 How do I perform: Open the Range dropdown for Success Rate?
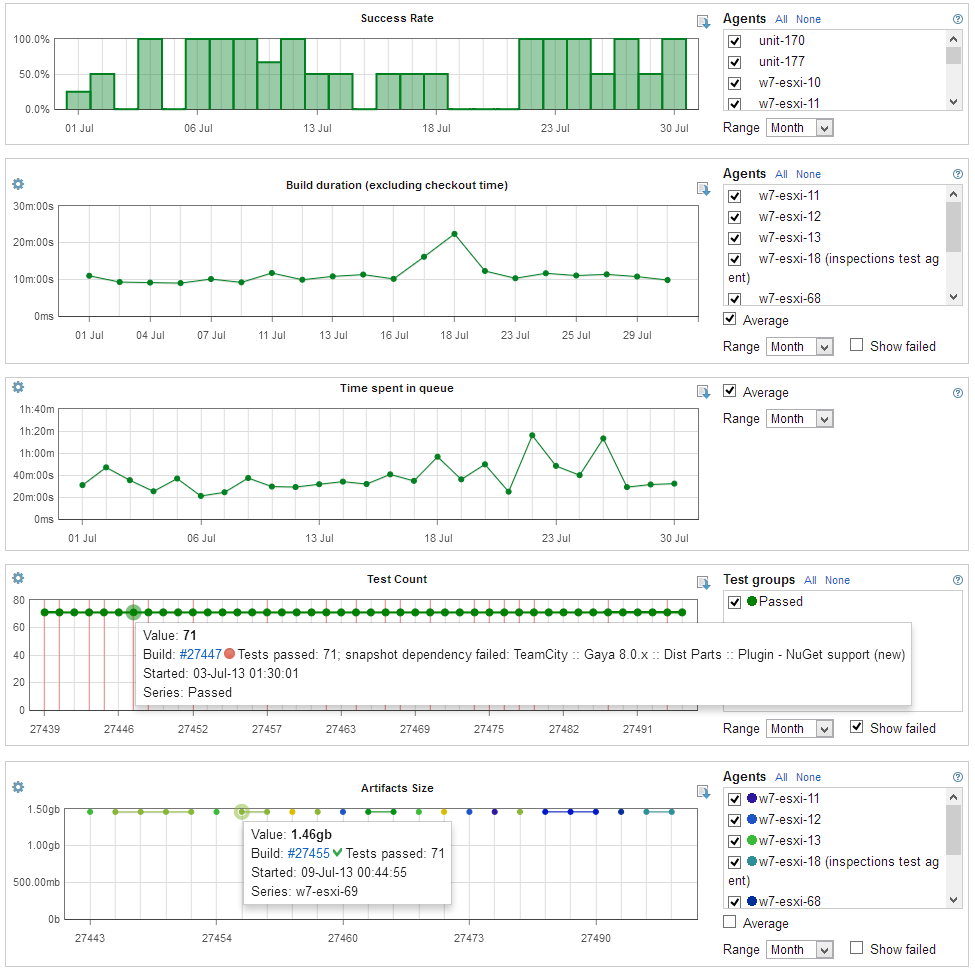(x=799, y=127)
